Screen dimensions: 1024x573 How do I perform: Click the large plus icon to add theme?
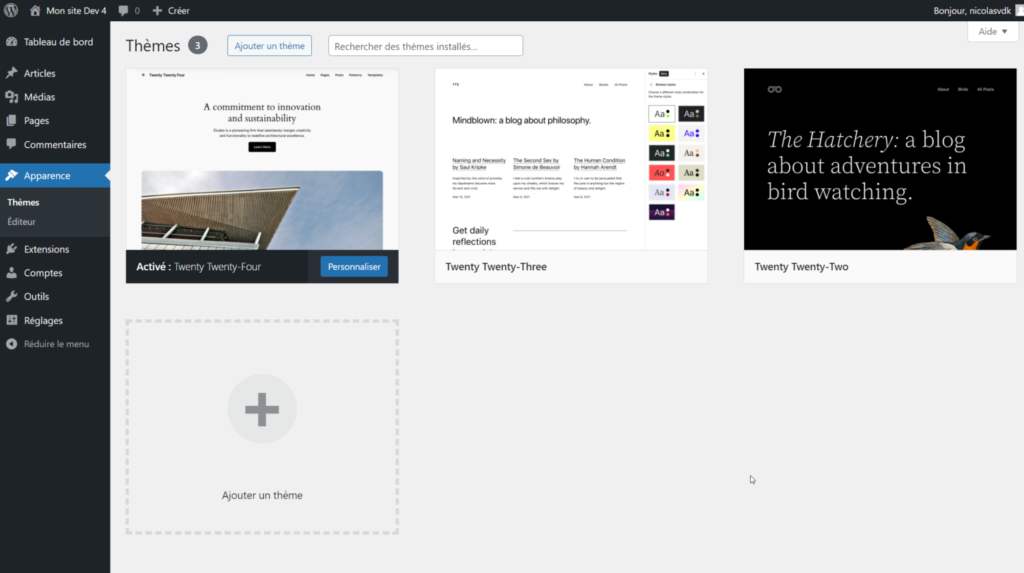[x=262, y=409]
